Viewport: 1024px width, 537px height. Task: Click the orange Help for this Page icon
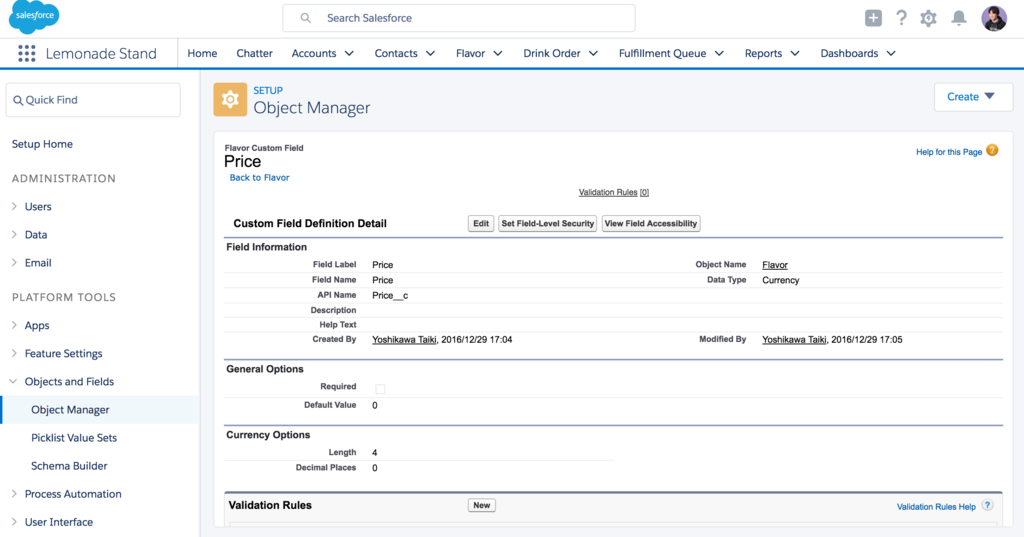click(x=992, y=150)
